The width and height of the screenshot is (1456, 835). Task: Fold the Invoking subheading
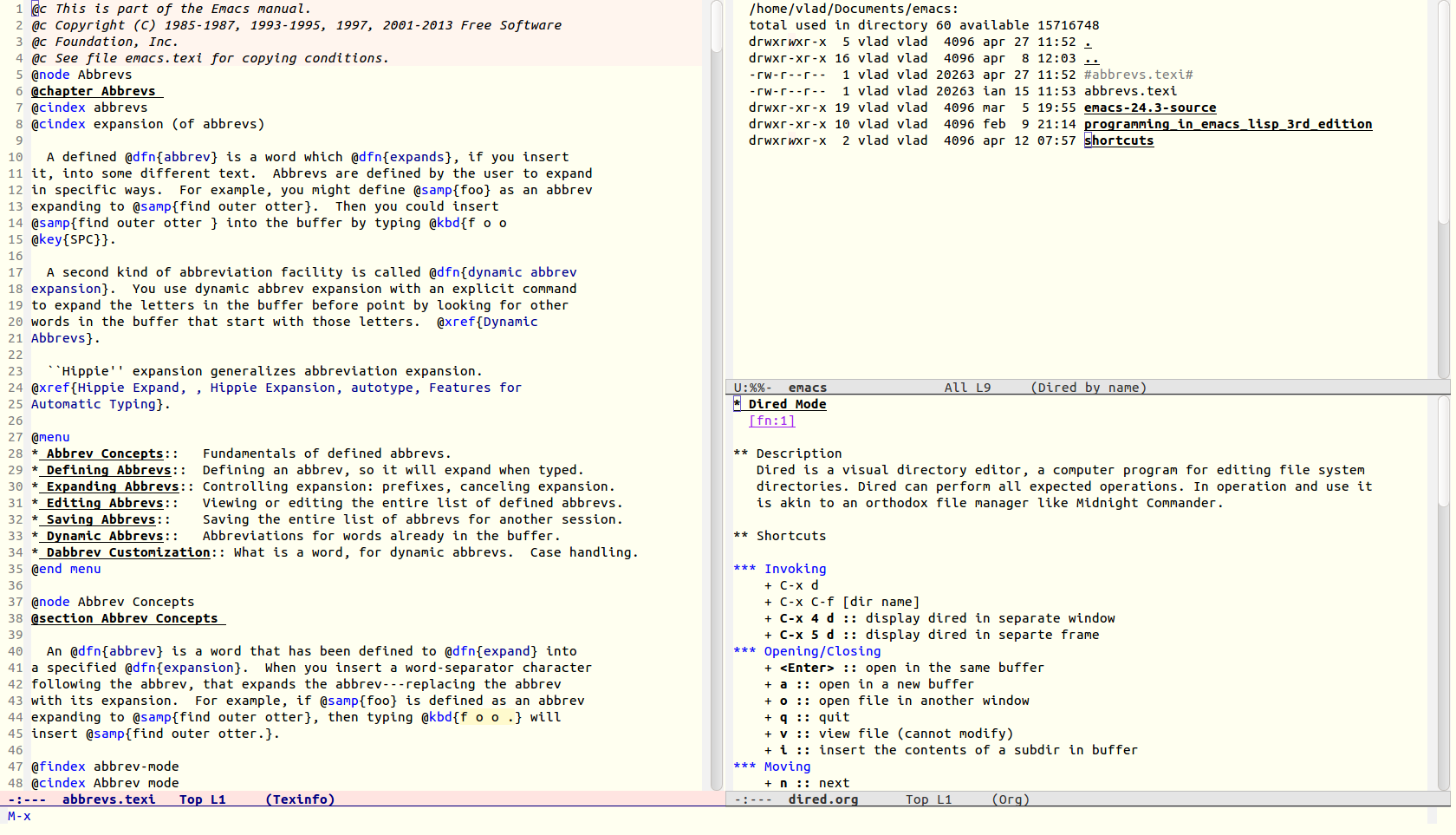pos(779,569)
